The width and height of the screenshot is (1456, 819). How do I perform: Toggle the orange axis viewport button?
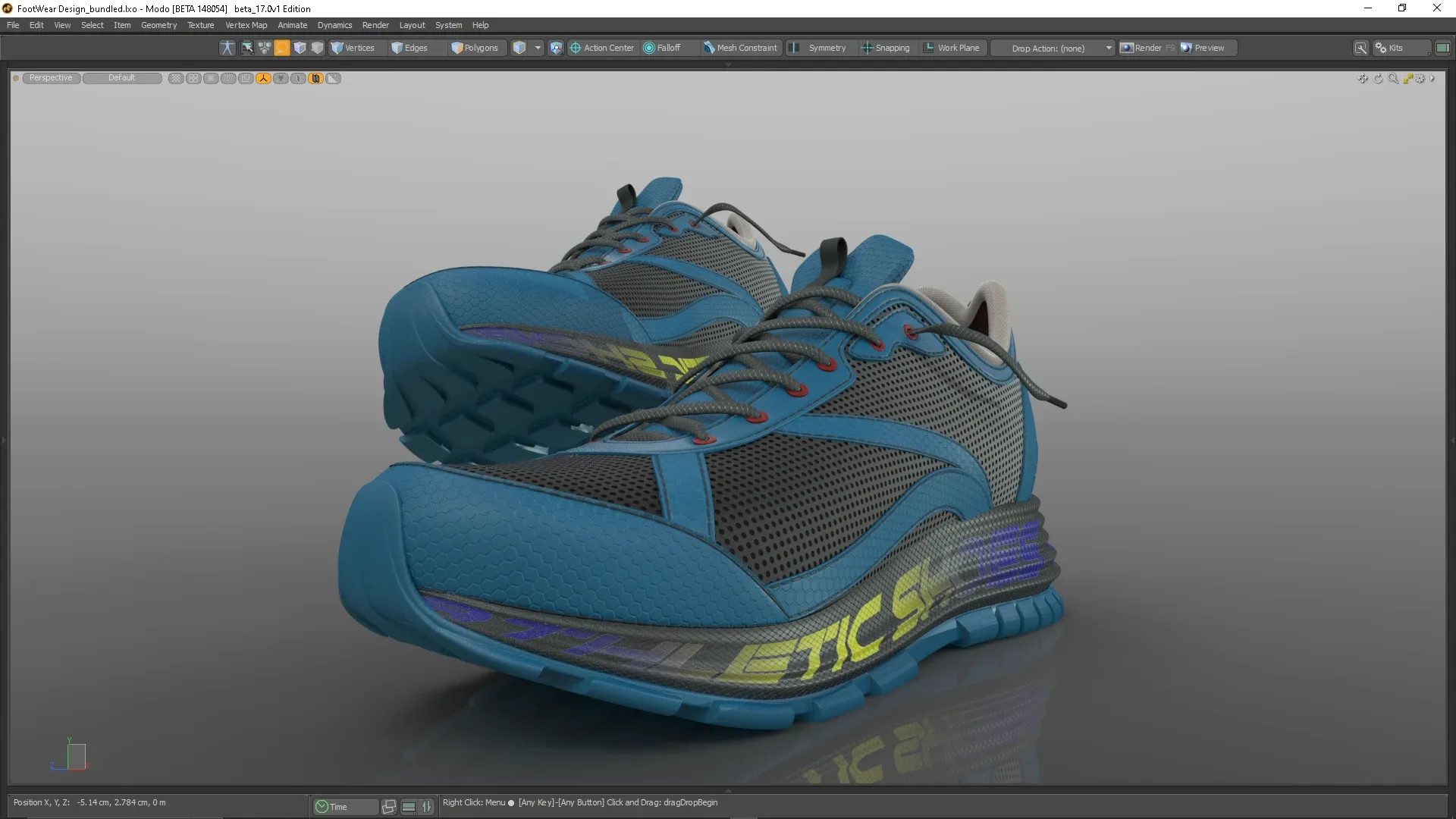[x=263, y=78]
